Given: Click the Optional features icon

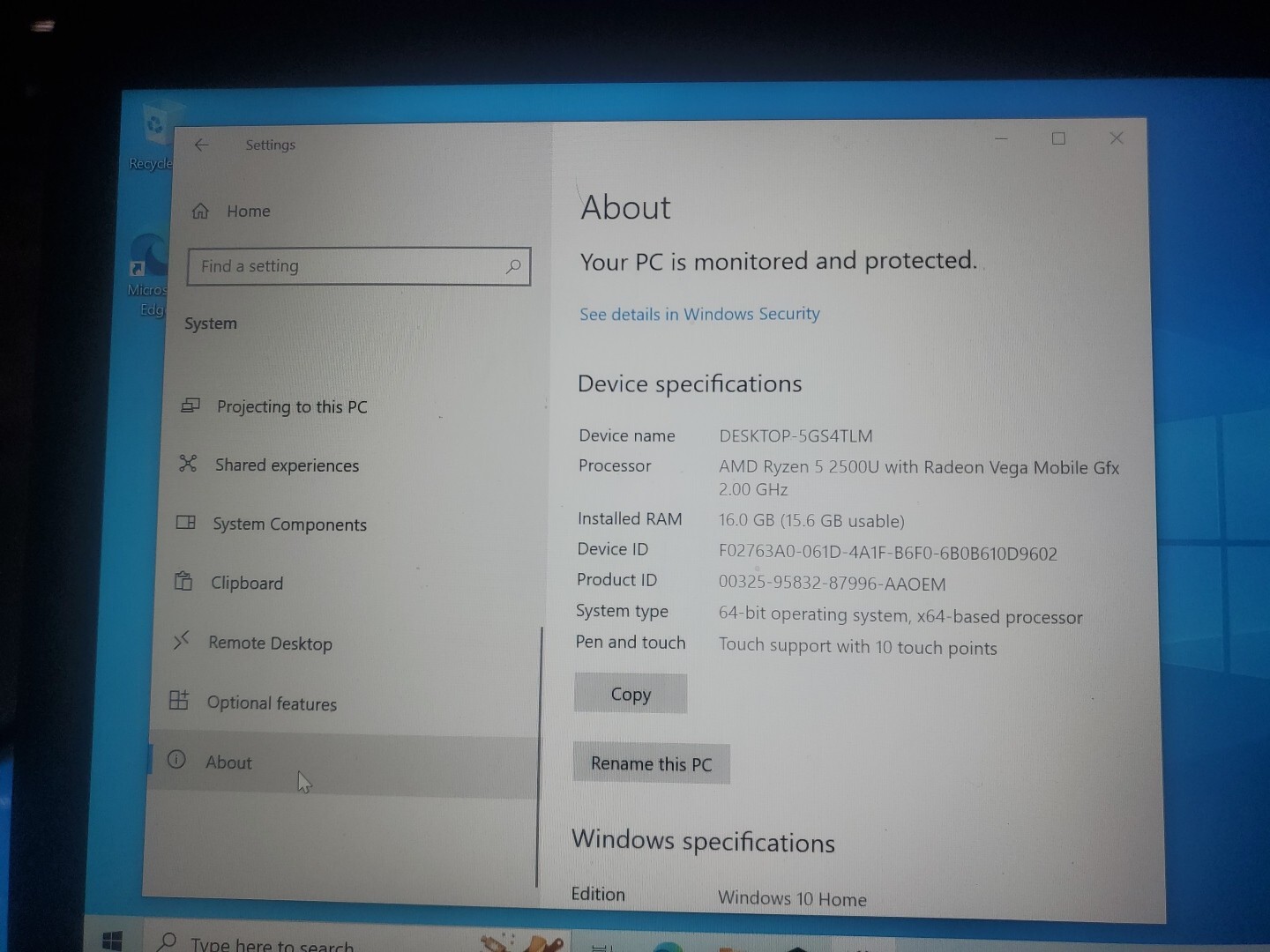Looking at the screenshot, I should point(179,701).
